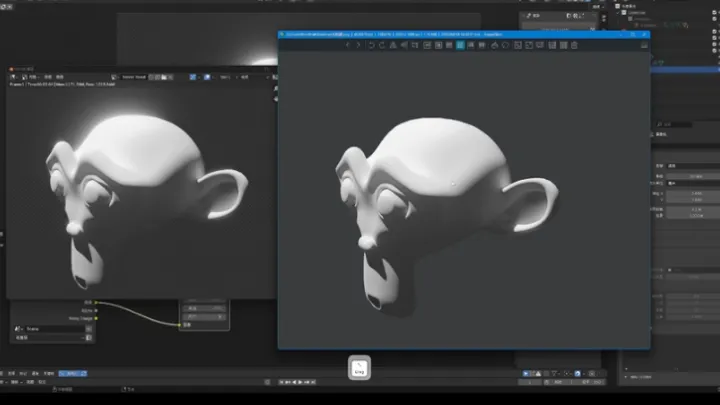
Task: Play animation in reverse
Action: pyautogui.click(x=294, y=382)
